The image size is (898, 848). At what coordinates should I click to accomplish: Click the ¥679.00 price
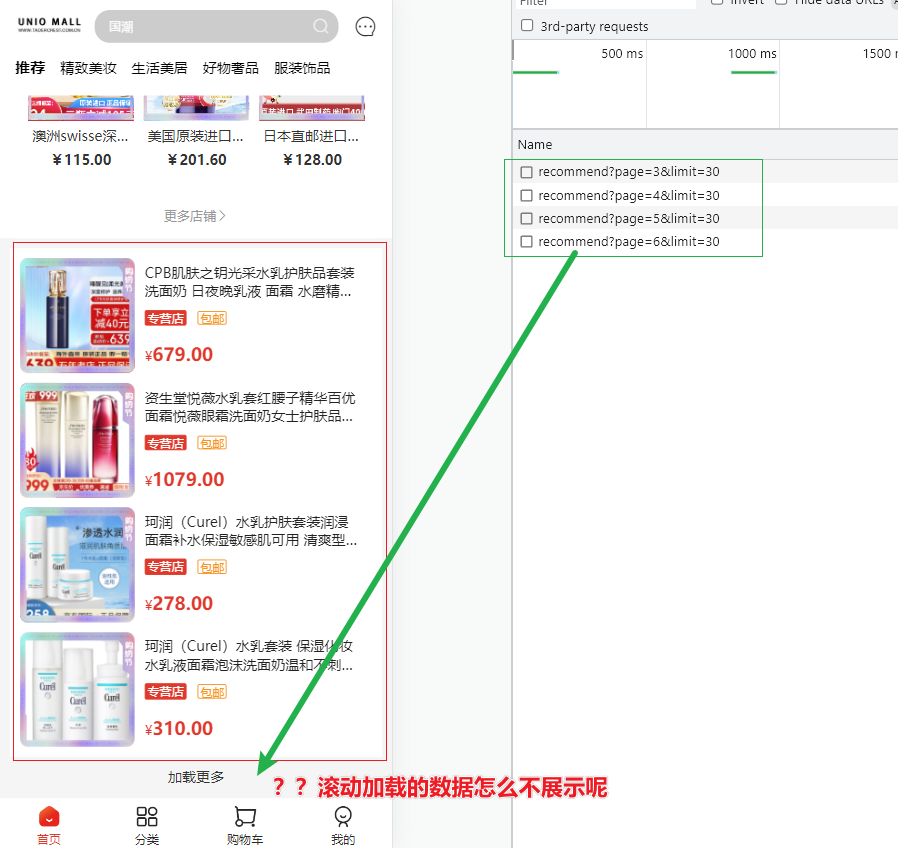(x=179, y=354)
